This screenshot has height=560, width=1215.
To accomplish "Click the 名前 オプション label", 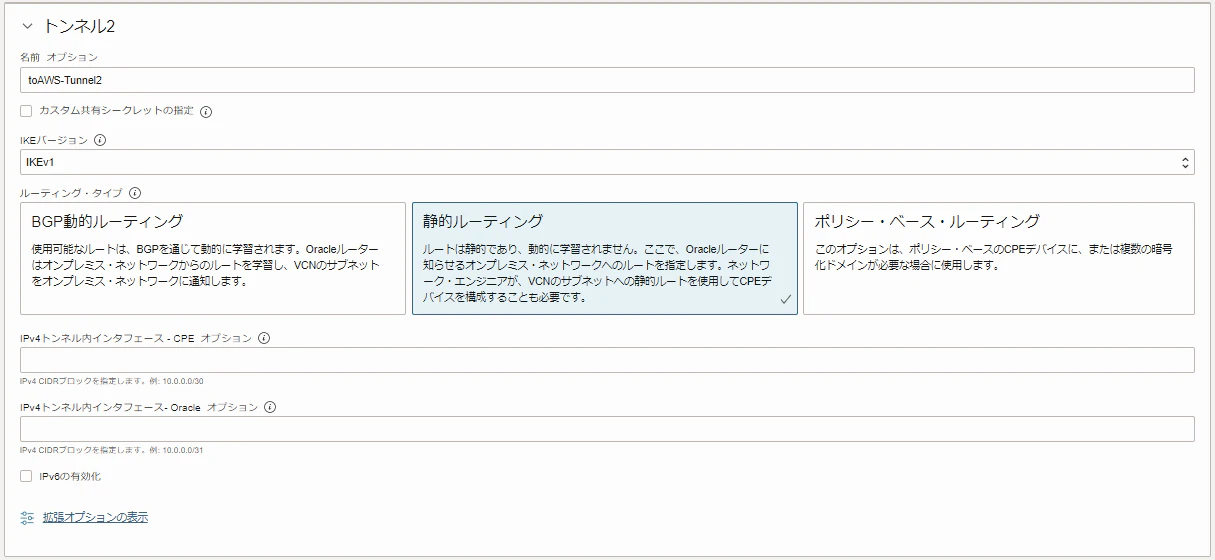I will 59,57.
